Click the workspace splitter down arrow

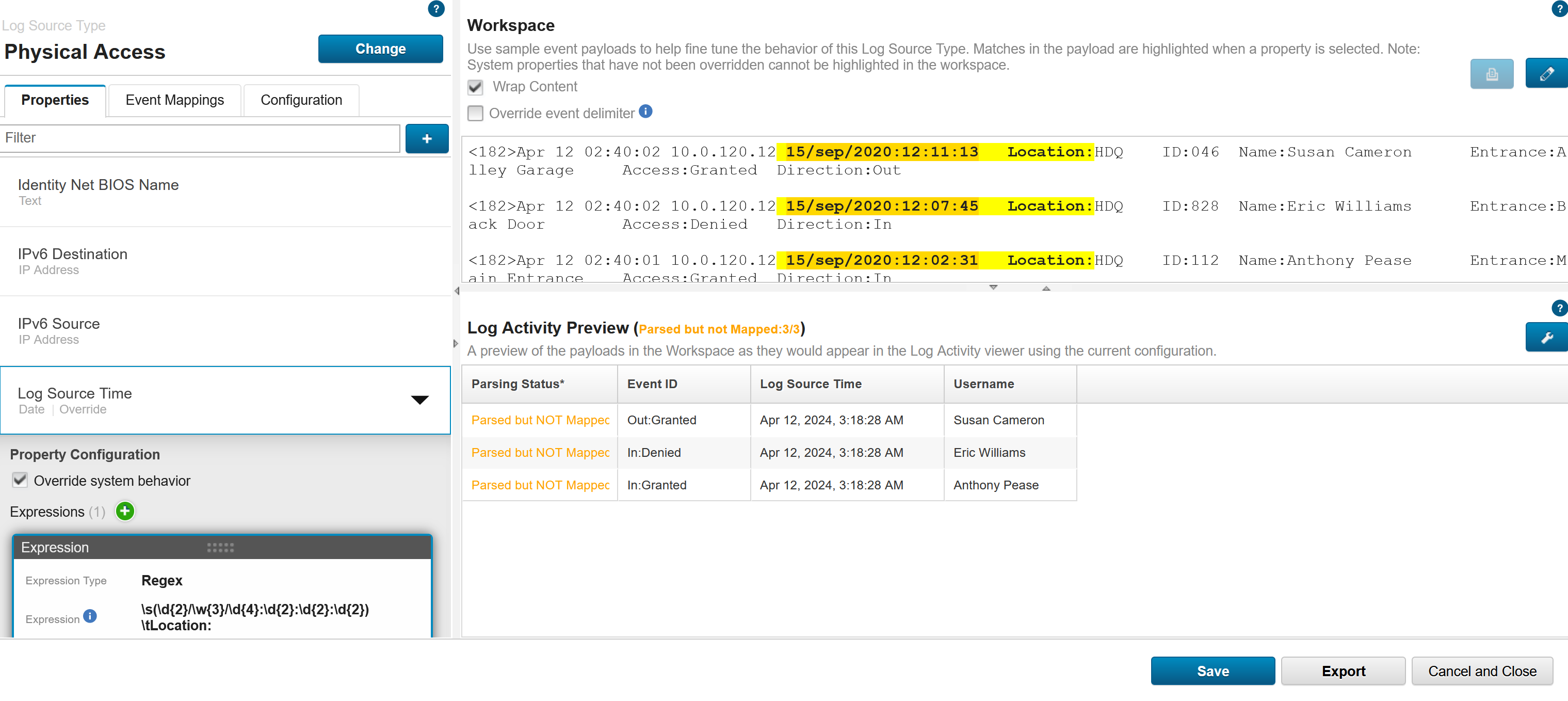point(993,288)
